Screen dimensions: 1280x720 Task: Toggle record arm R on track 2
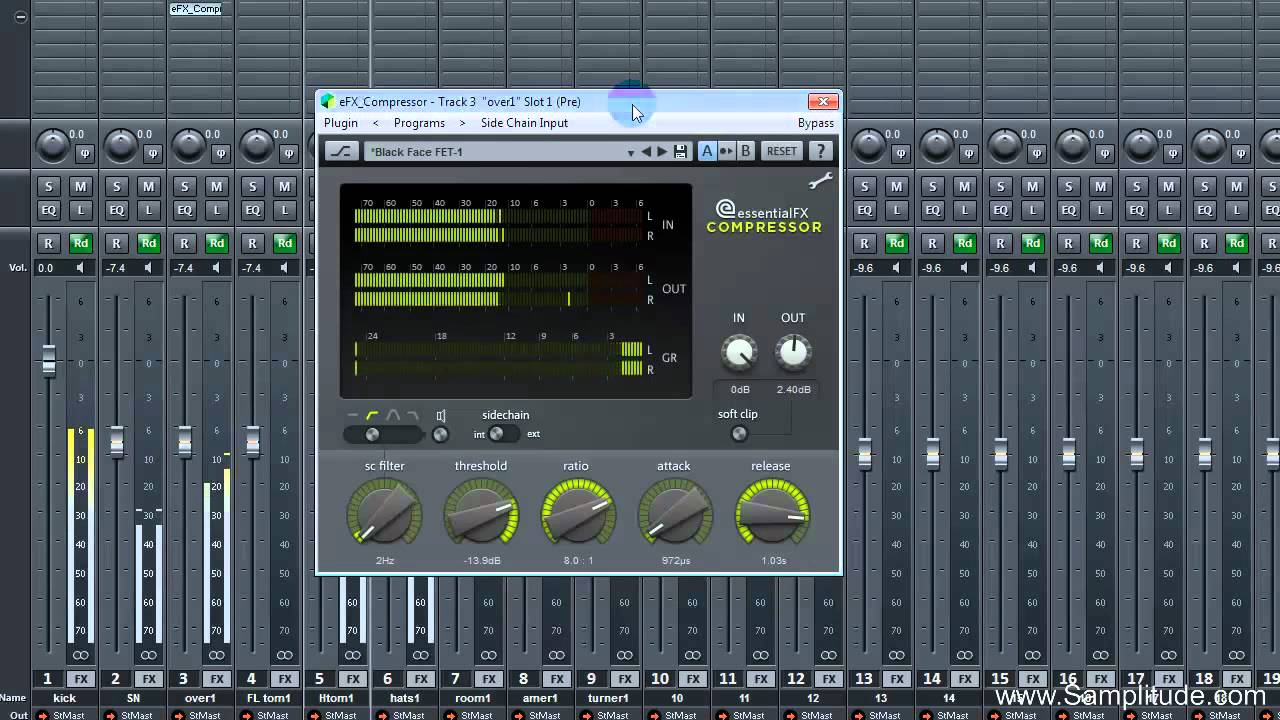click(x=116, y=243)
